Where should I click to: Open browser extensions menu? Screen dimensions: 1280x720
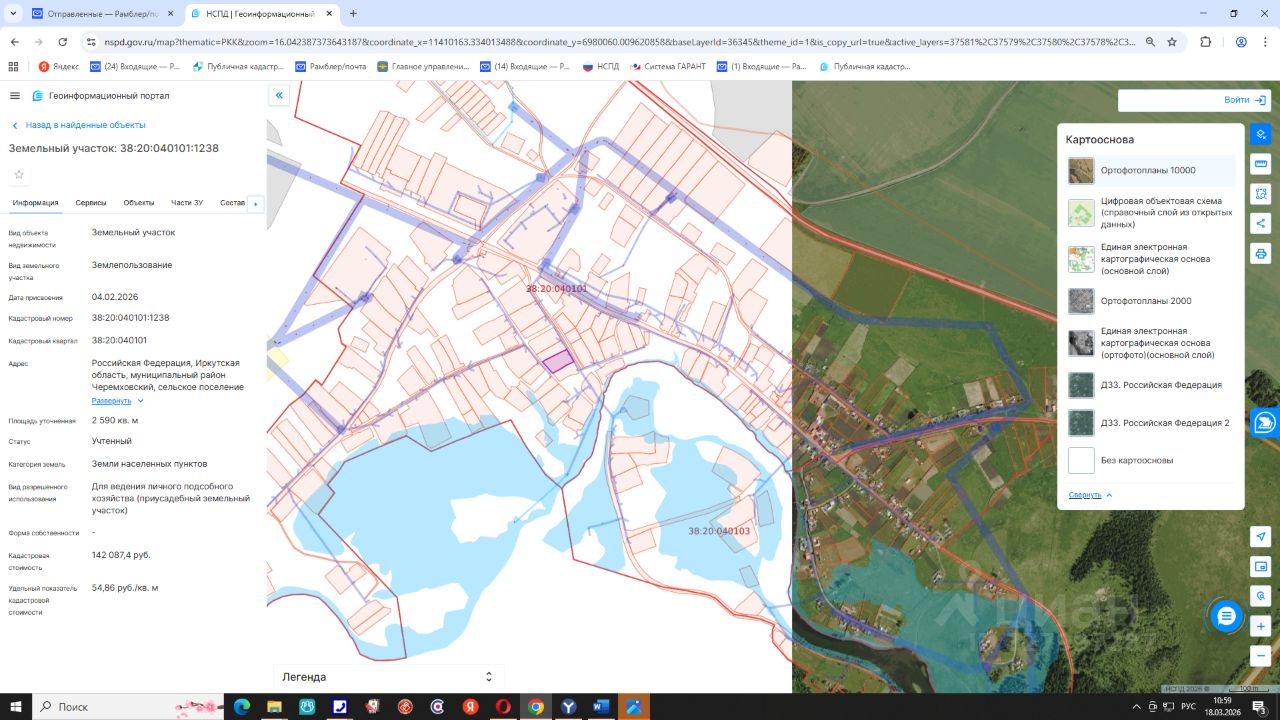pos(1205,42)
